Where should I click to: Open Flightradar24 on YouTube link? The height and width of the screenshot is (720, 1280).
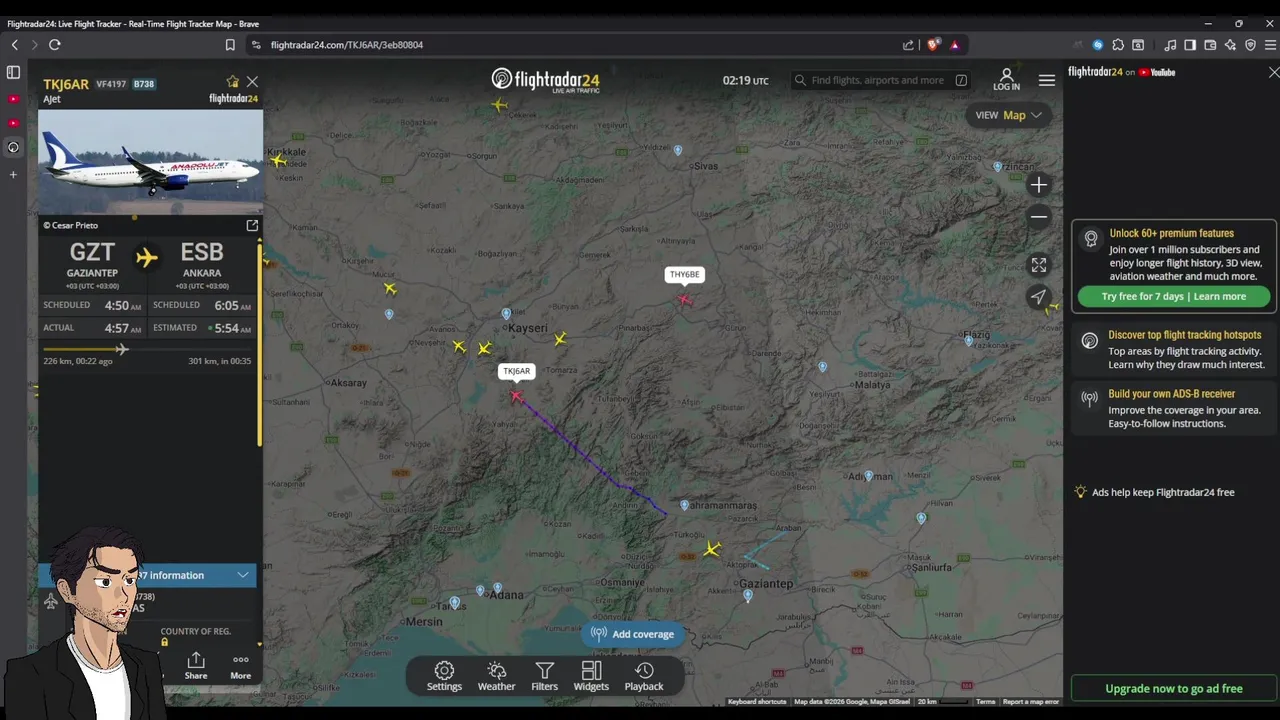coord(1122,72)
